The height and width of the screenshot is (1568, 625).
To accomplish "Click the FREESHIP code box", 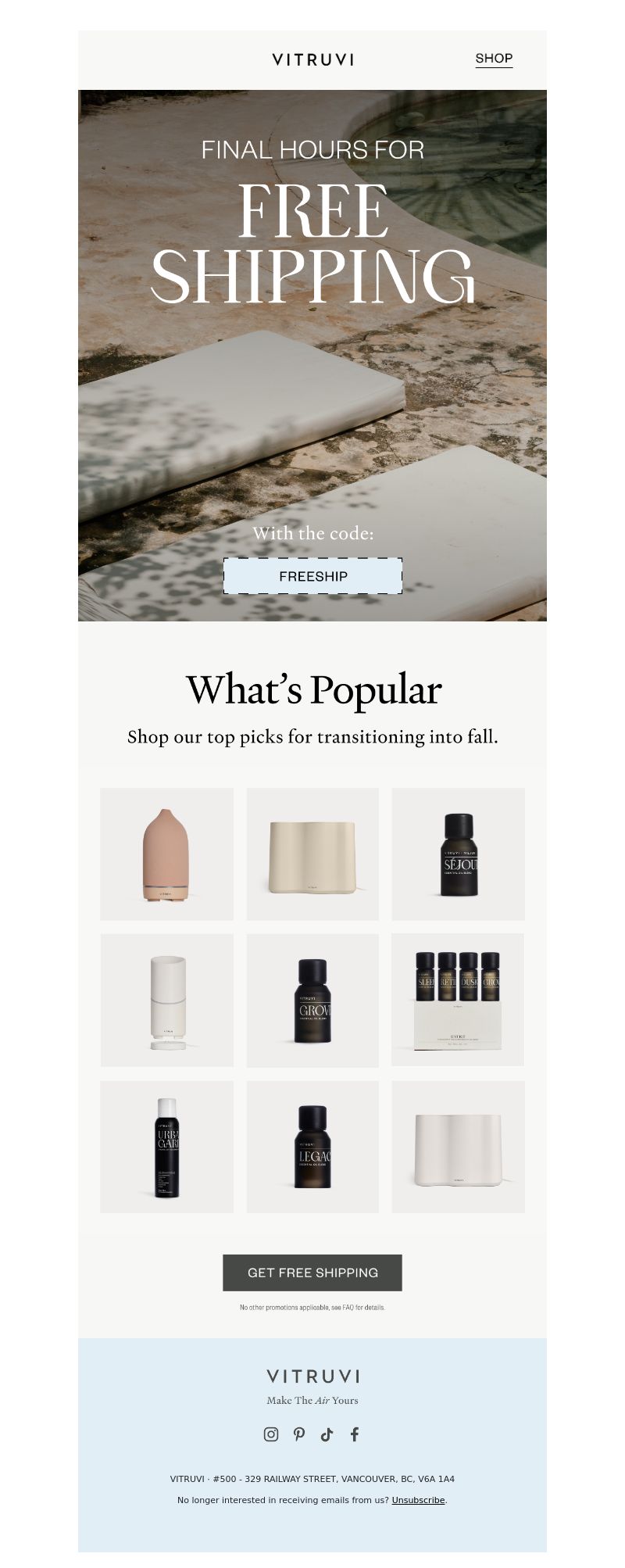I will [312, 576].
